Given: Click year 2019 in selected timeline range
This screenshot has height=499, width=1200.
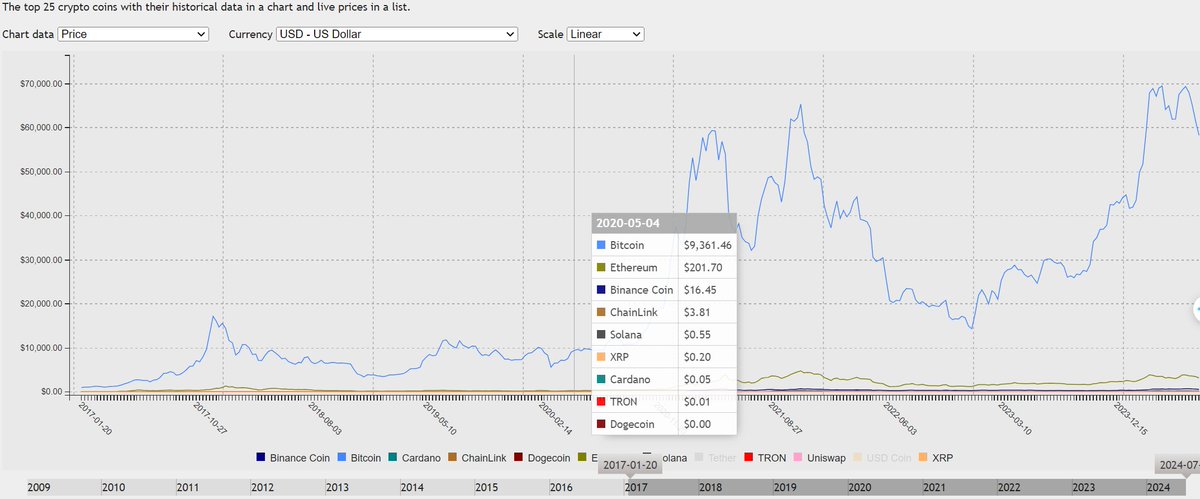Looking at the screenshot, I should (x=786, y=488).
